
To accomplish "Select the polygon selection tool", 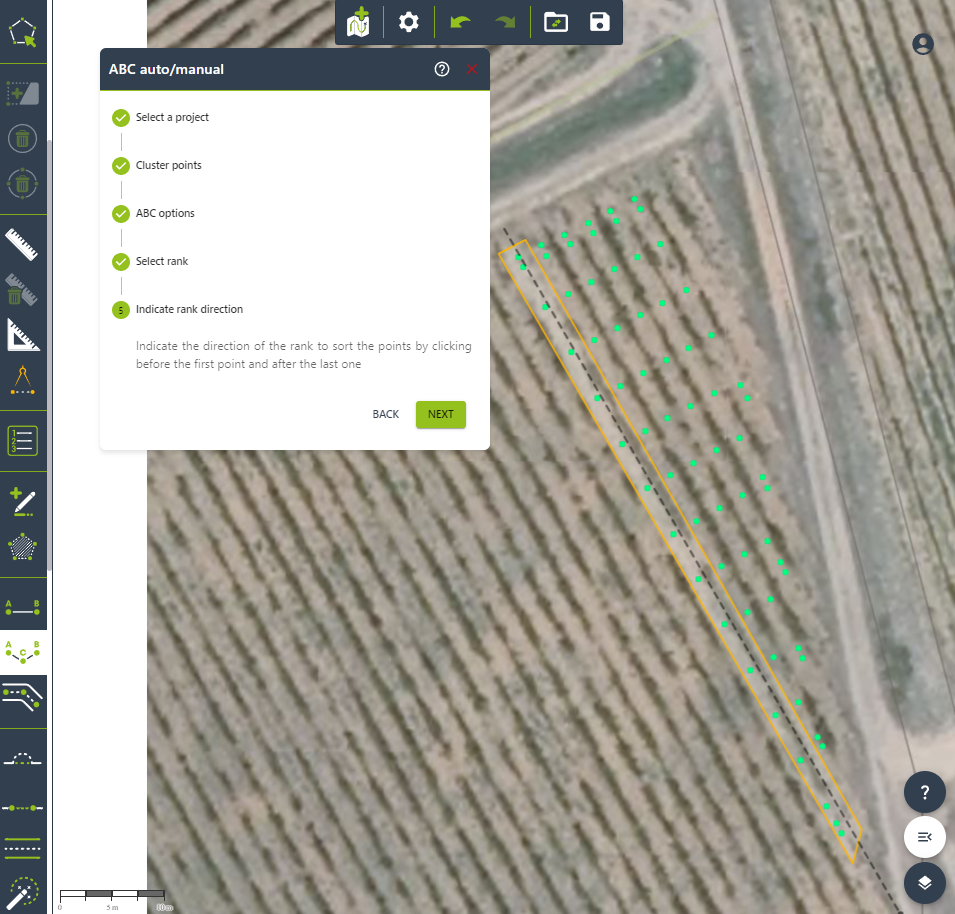I will pos(22,32).
